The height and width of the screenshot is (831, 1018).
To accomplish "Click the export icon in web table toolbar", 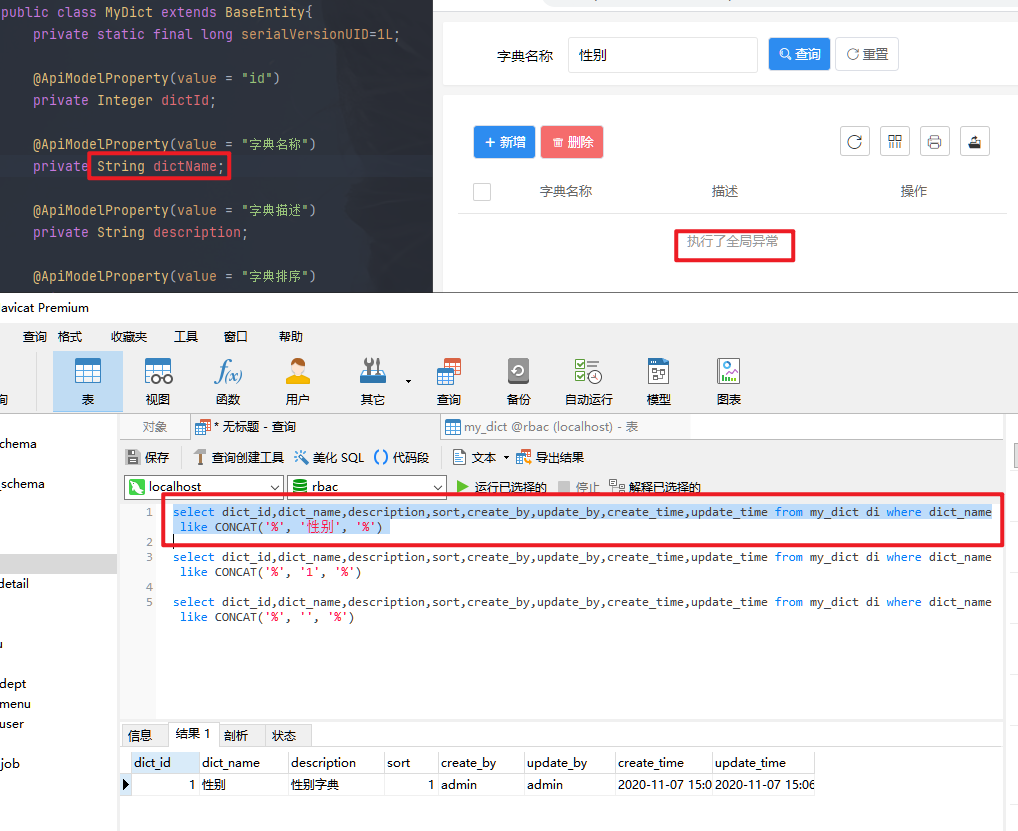I will (x=975, y=142).
